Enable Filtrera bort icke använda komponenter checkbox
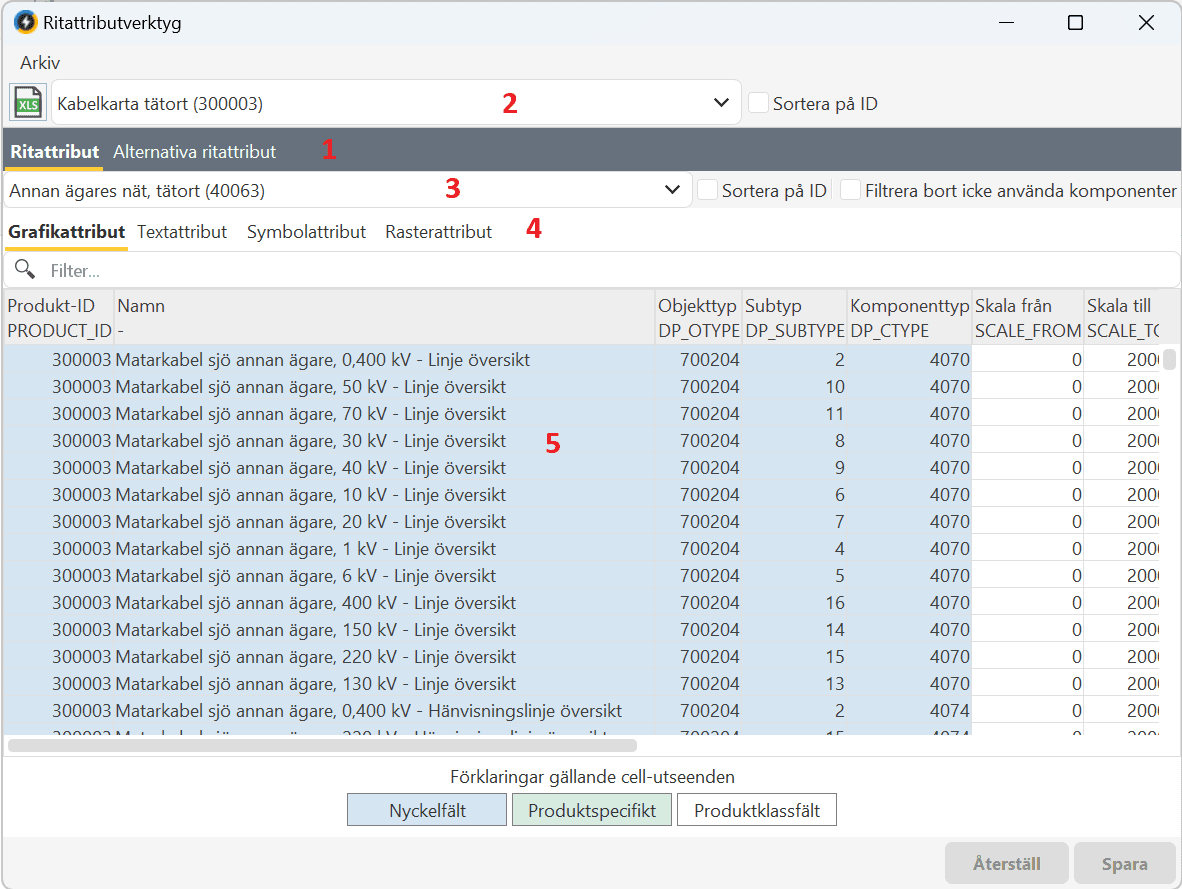This screenshot has height=889, width=1182. [x=851, y=190]
